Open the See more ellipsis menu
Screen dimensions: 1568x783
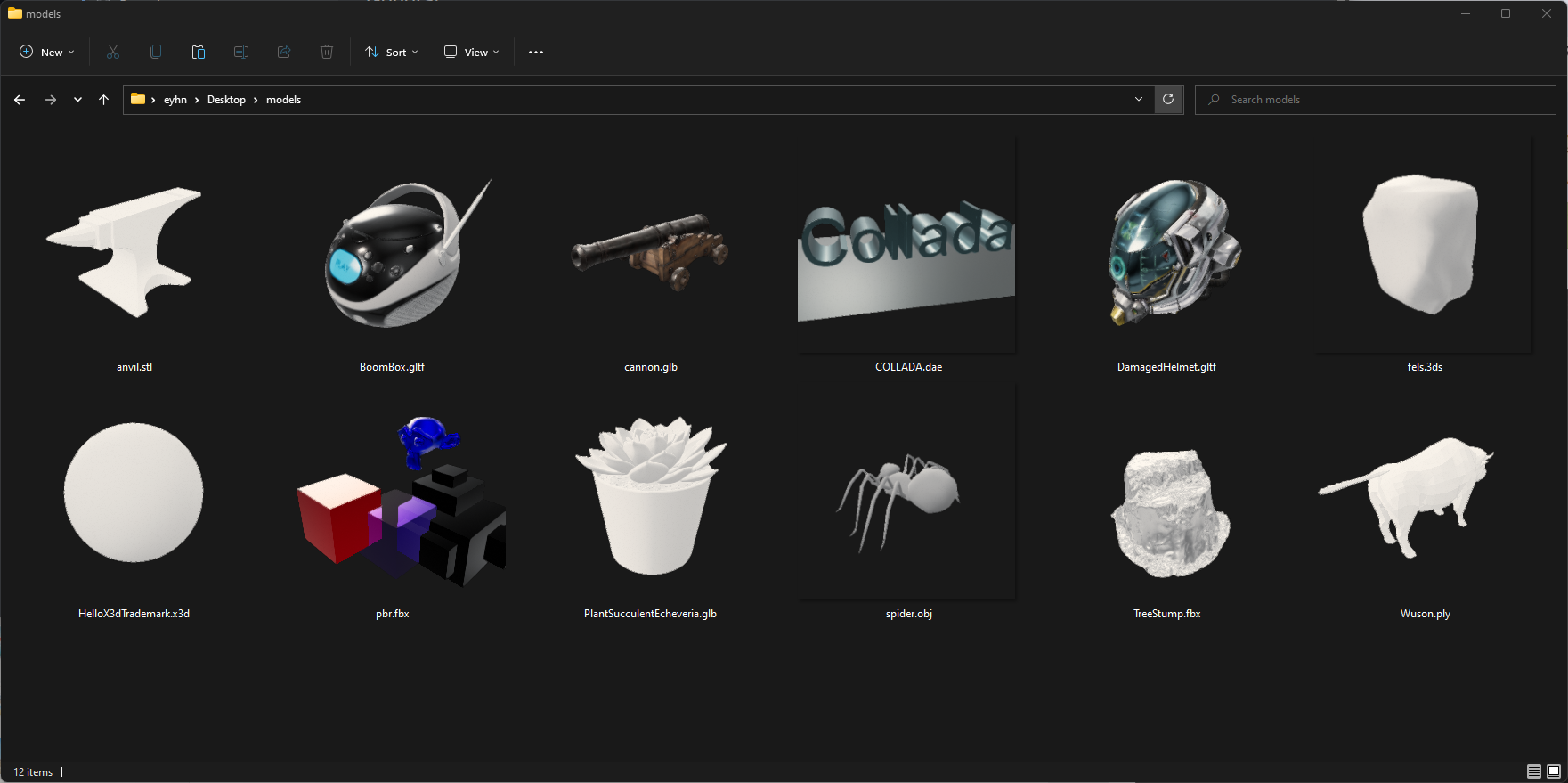coord(536,52)
